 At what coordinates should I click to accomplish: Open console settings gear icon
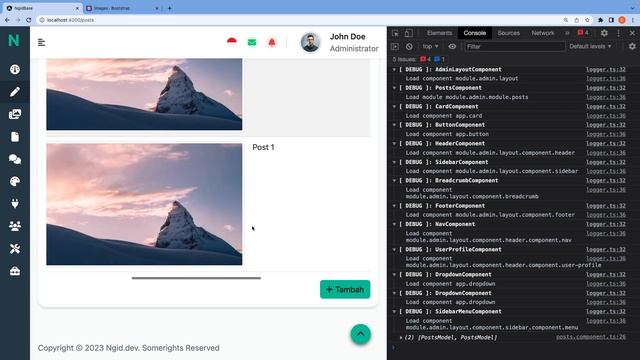[x=632, y=47]
